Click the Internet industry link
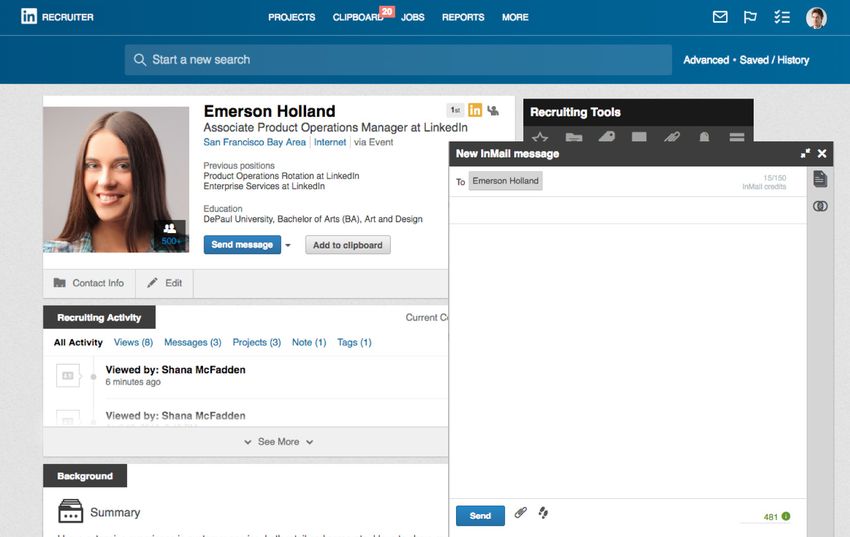The height and width of the screenshot is (537, 850). 330,142
